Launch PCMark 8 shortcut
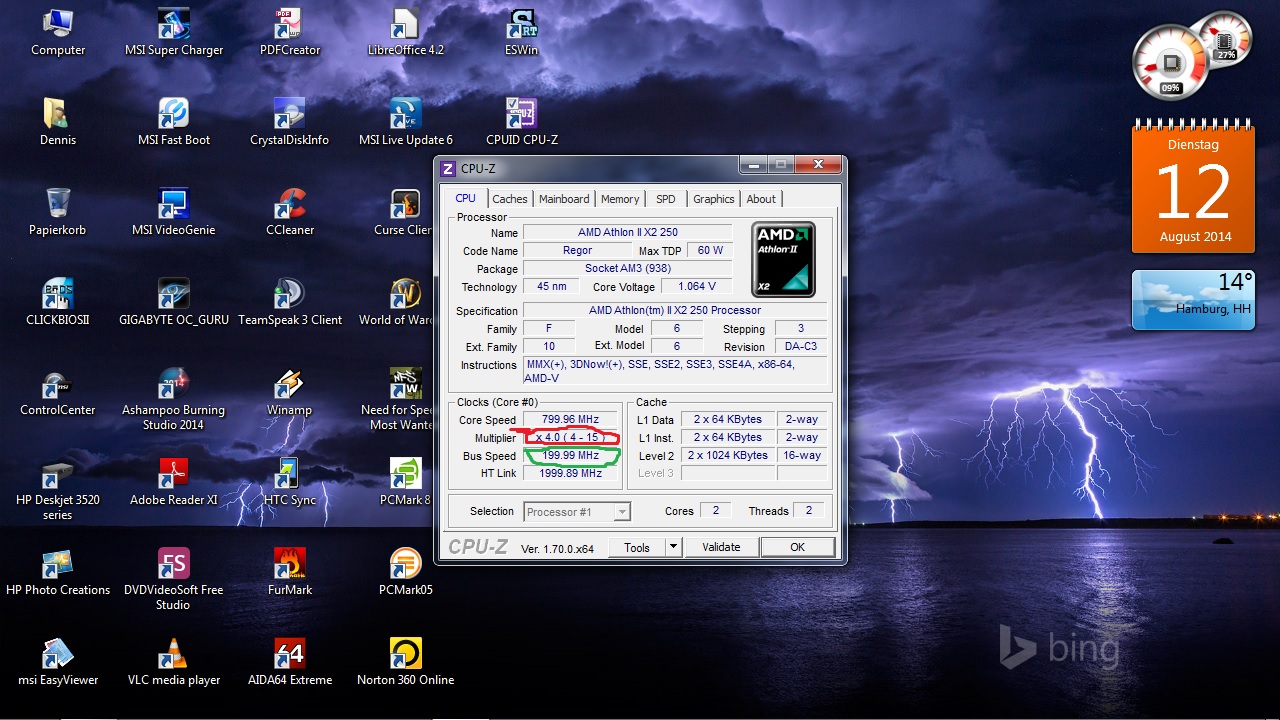1280x720 pixels. click(x=405, y=482)
